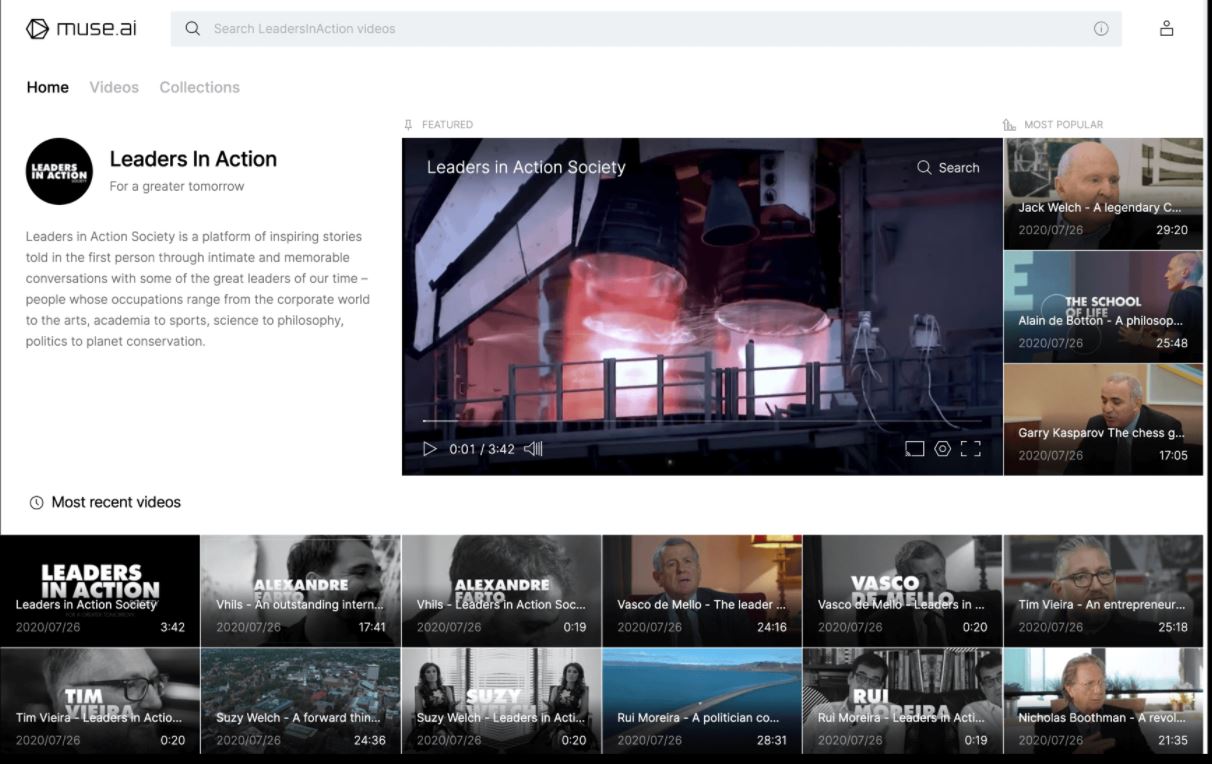Open Vhils - An outstanding intern... video
The width and height of the screenshot is (1212, 764).
point(301,590)
